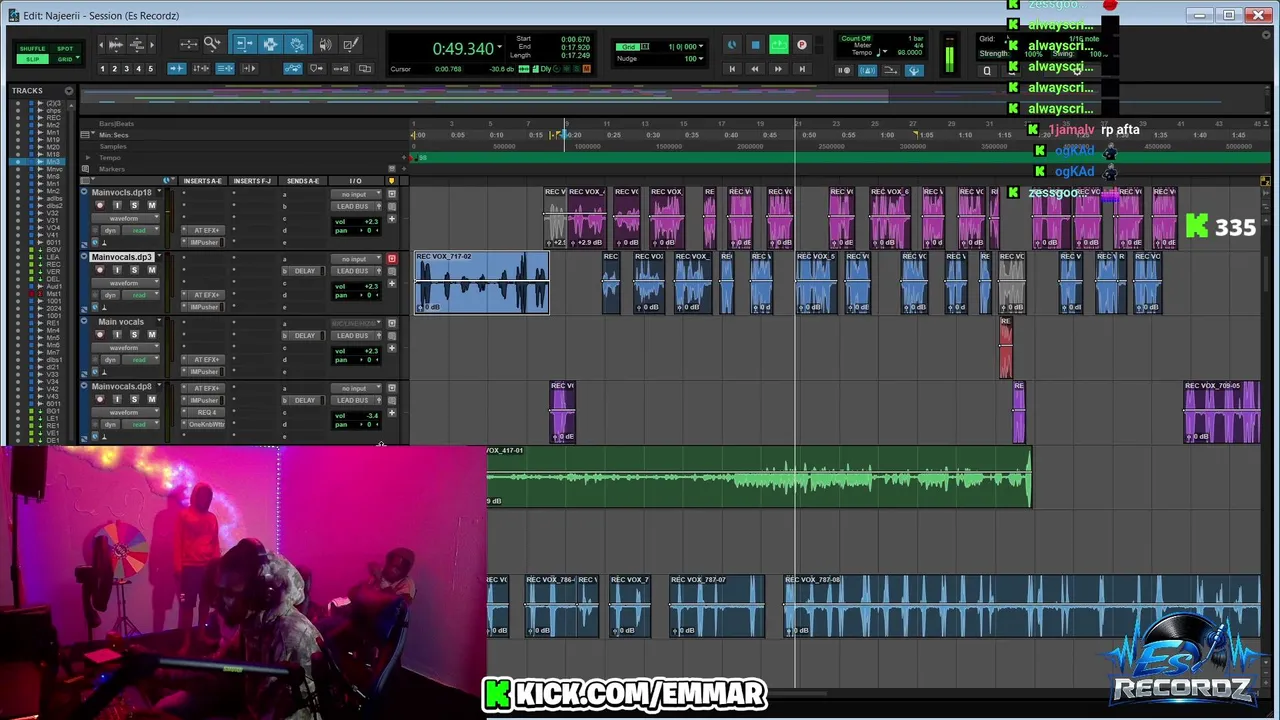Select the I/O column header
Viewport: 1280px width, 720px height.
coord(356,181)
